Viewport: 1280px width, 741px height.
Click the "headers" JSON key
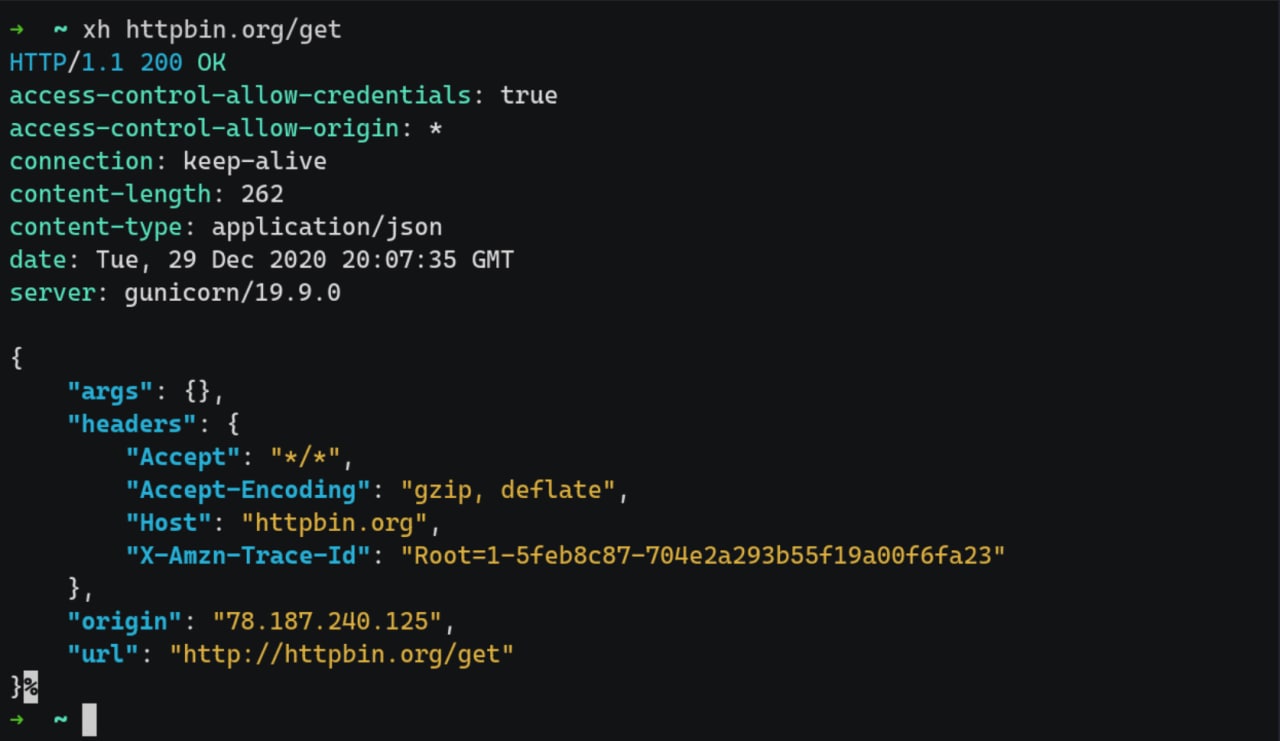[x=133, y=424]
